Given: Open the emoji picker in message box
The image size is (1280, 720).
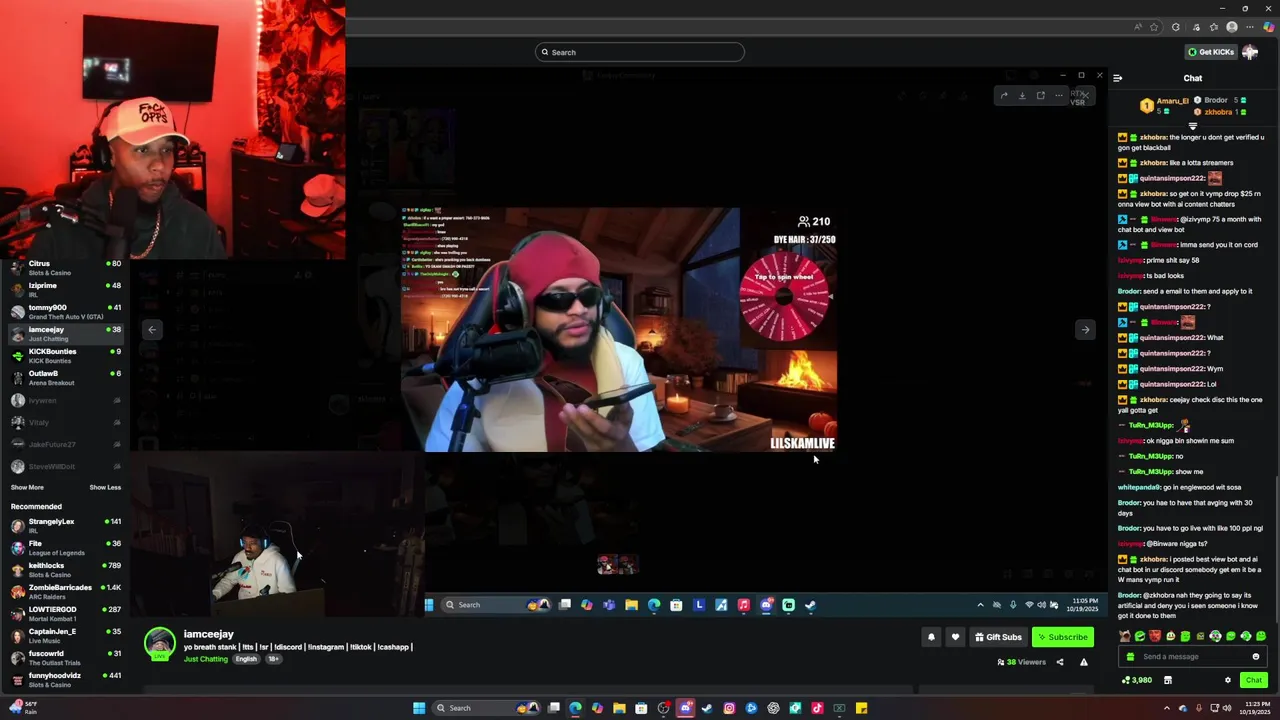Looking at the screenshot, I should coord(1256,657).
